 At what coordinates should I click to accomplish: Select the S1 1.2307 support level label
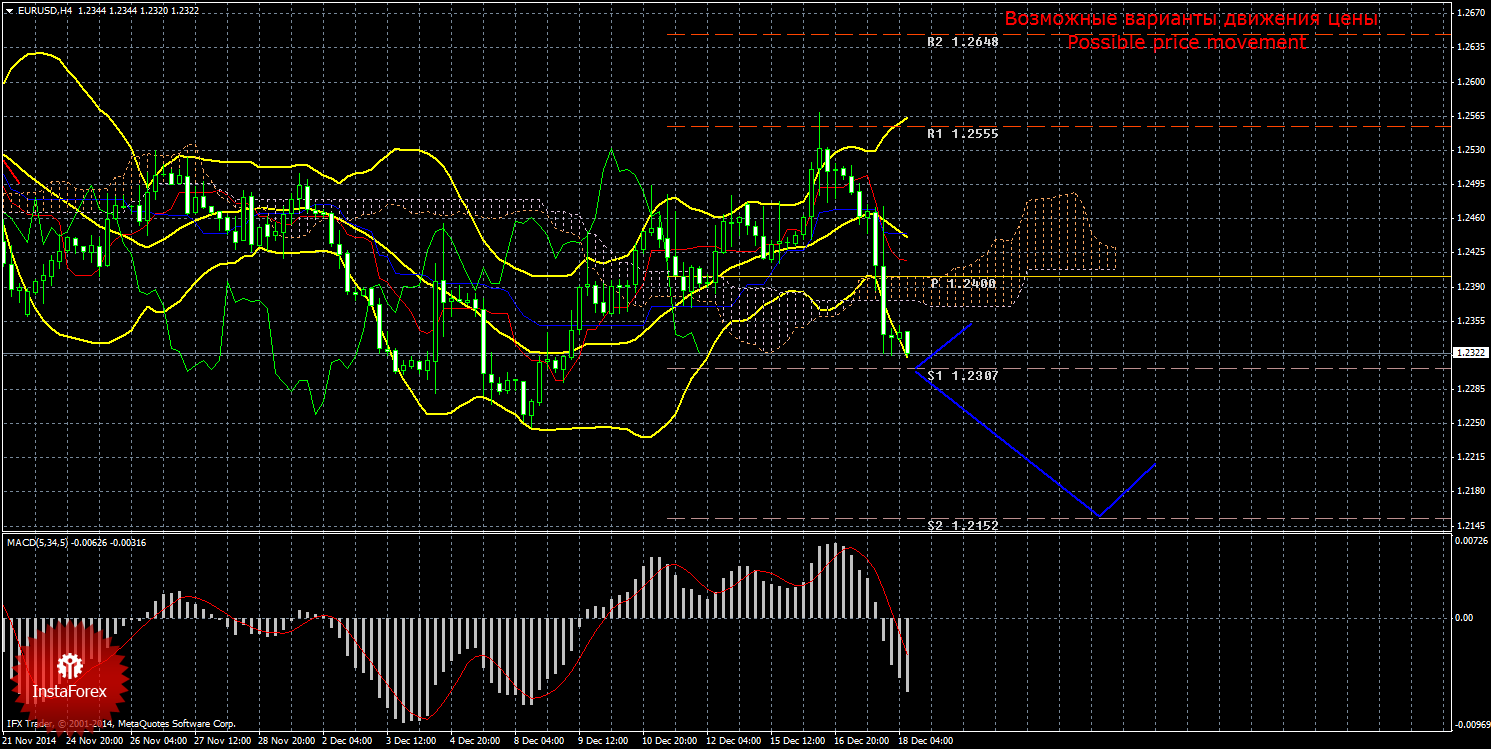[x=962, y=375]
